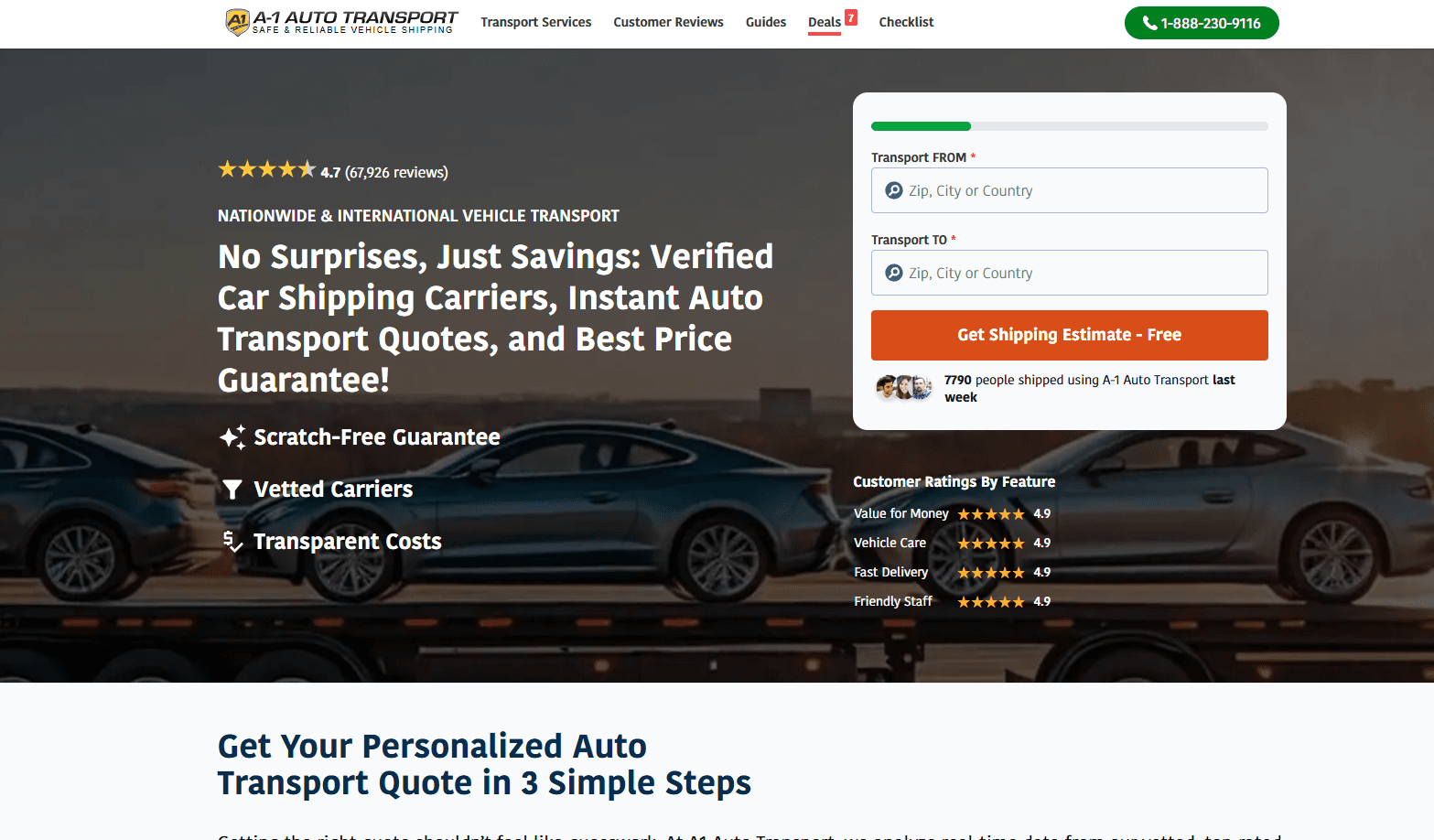Open the Transport Services menu
This screenshot has height=840, width=1434.
[x=536, y=22]
